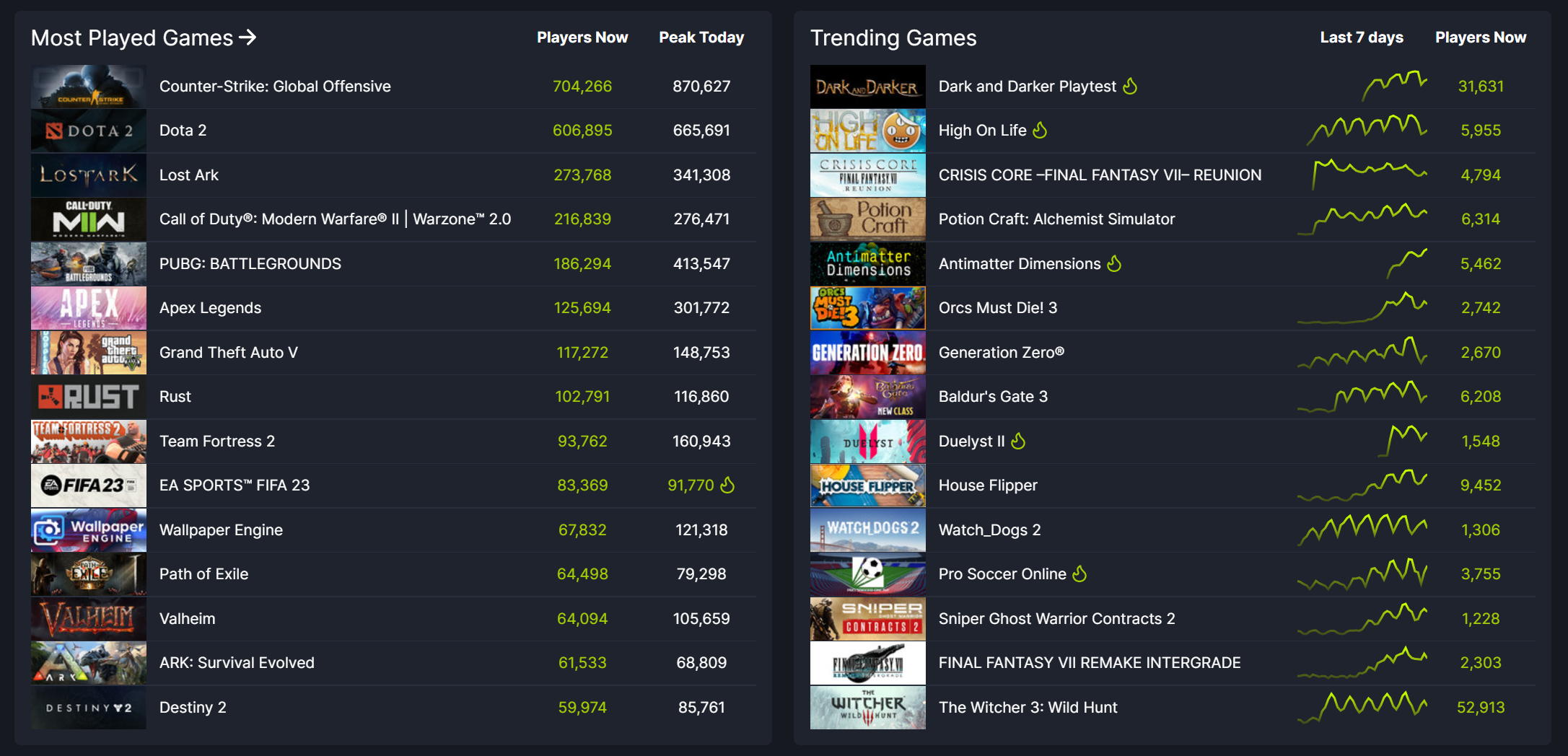Click The Witcher 3 seven-day sparkline
This screenshot has width=1568, height=756.
1362,708
